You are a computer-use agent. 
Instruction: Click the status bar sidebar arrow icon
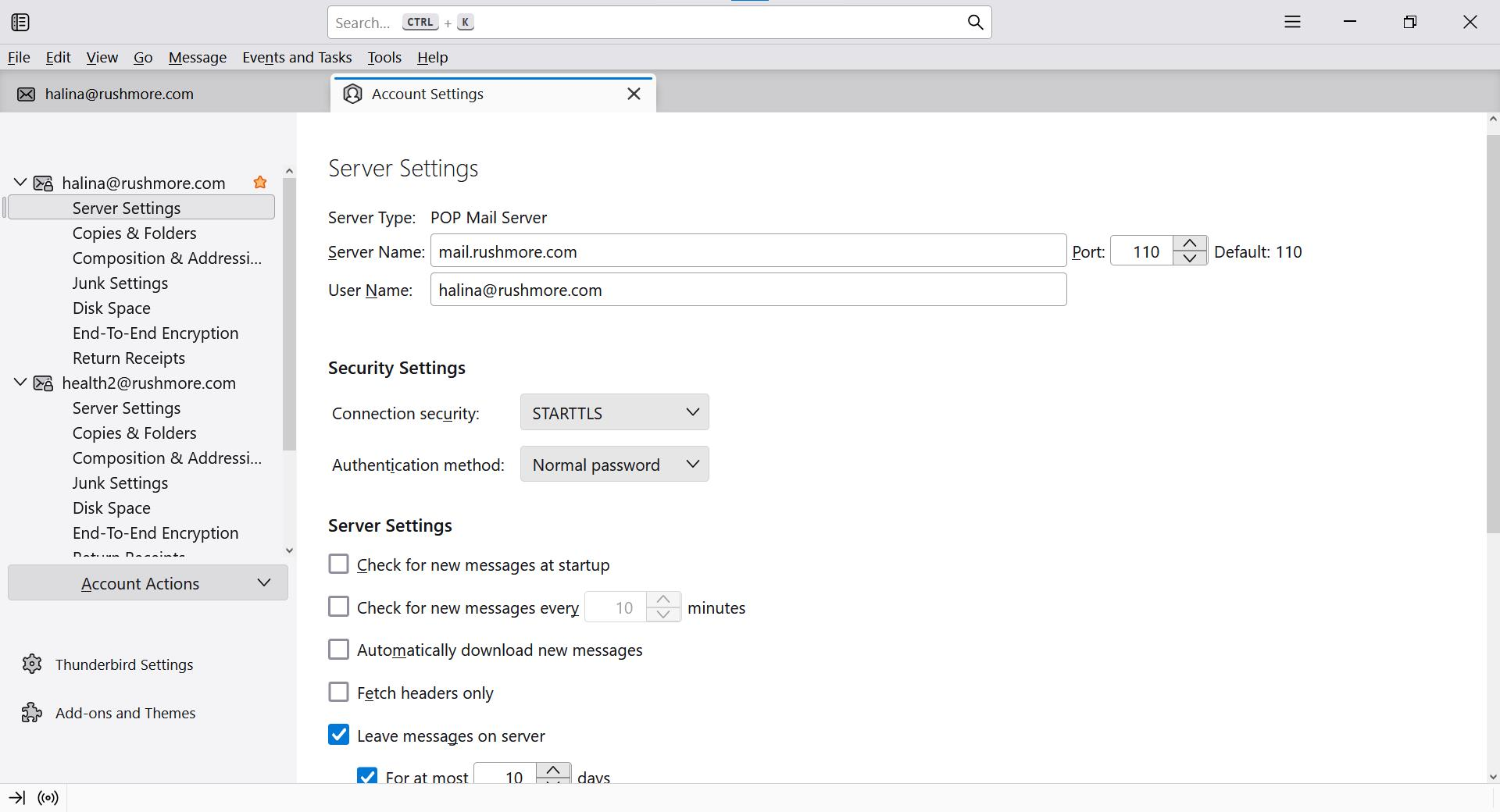pos(17,798)
